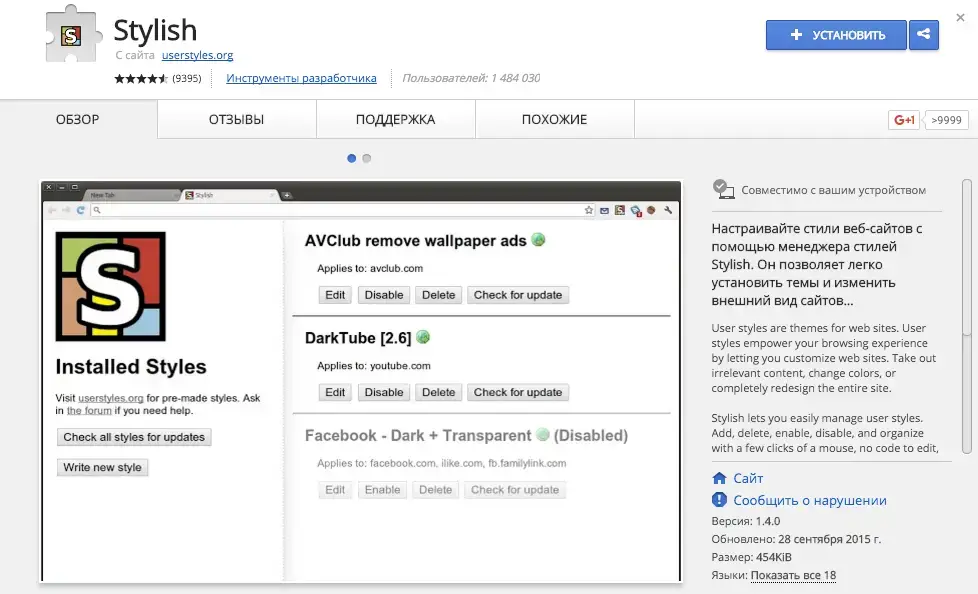
Task: Switch to the ОТЗЫВЫ tab
Action: pyautogui.click(x=236, y=120)
